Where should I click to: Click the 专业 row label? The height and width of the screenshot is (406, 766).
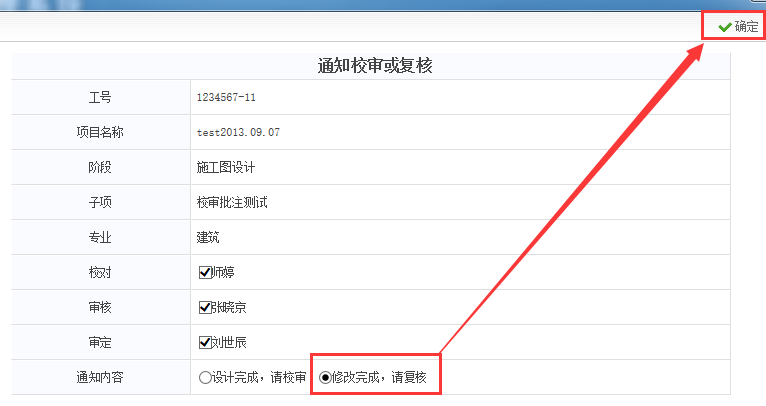[100, 237]
